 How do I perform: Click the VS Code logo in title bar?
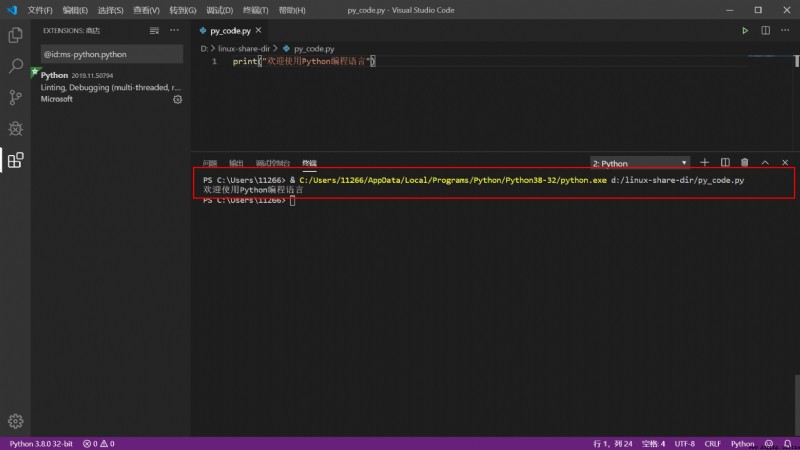pos(12,10)
